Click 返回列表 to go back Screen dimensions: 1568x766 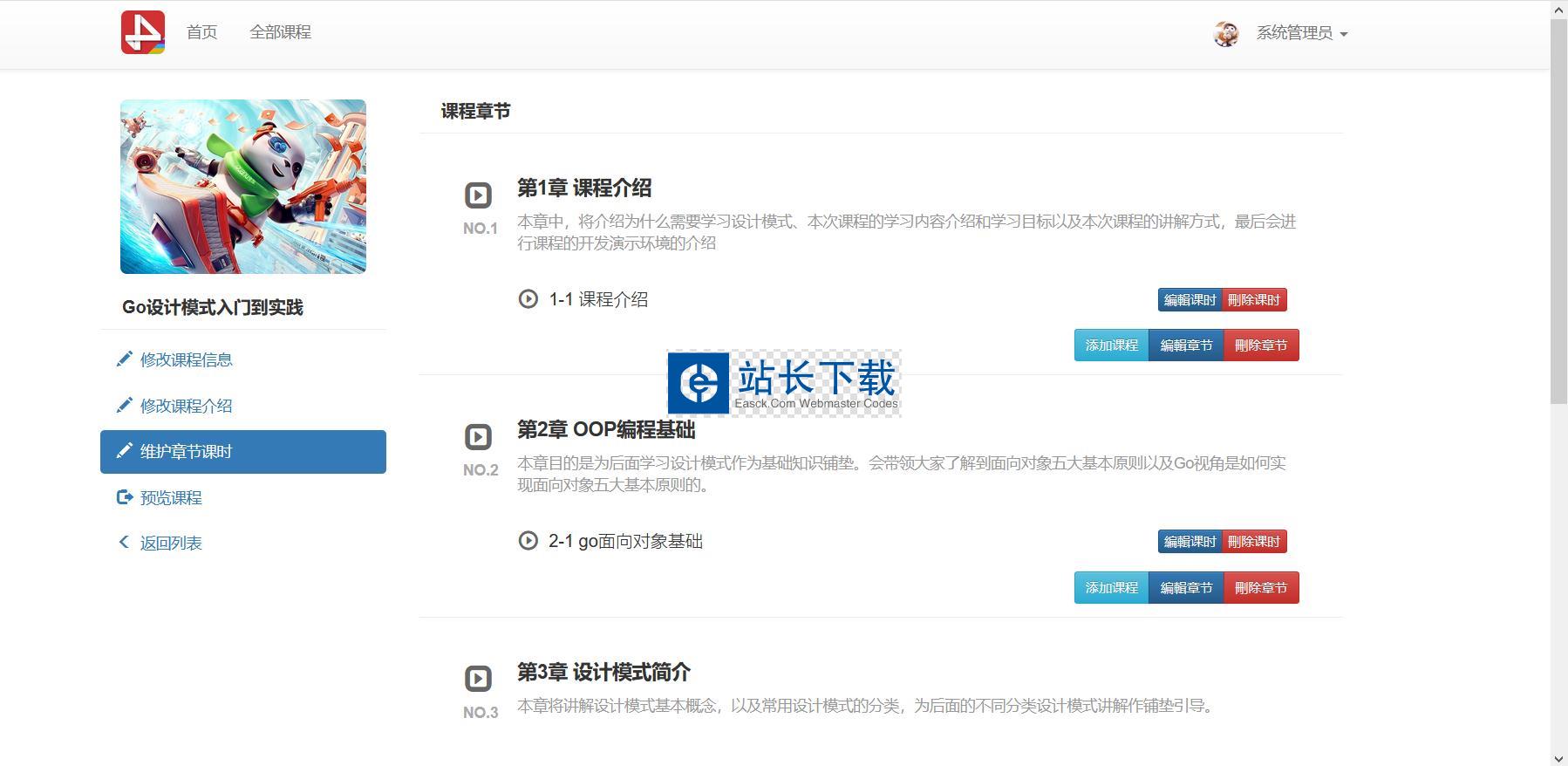171,543
